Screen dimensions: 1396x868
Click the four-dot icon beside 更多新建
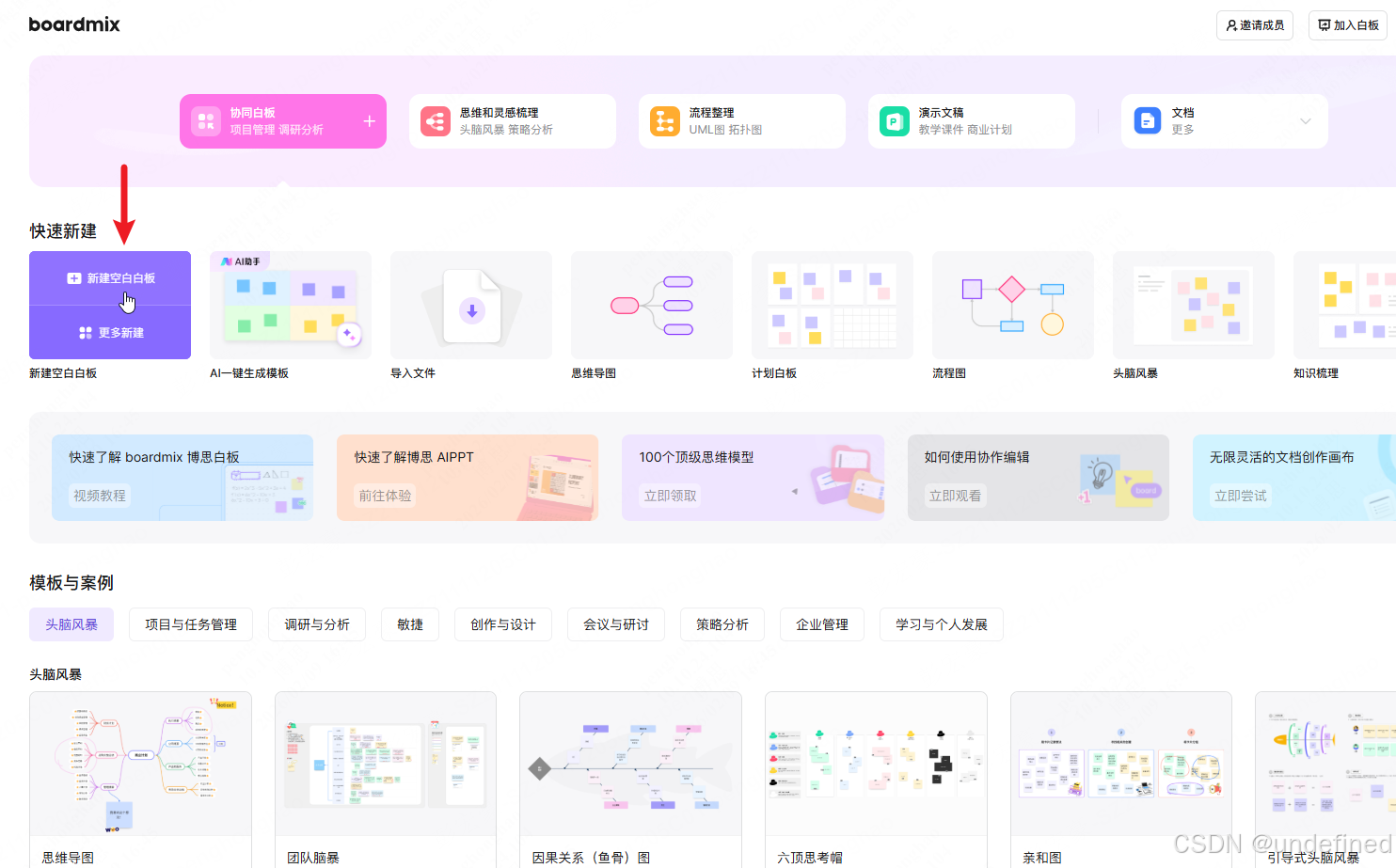coord(86,333)
